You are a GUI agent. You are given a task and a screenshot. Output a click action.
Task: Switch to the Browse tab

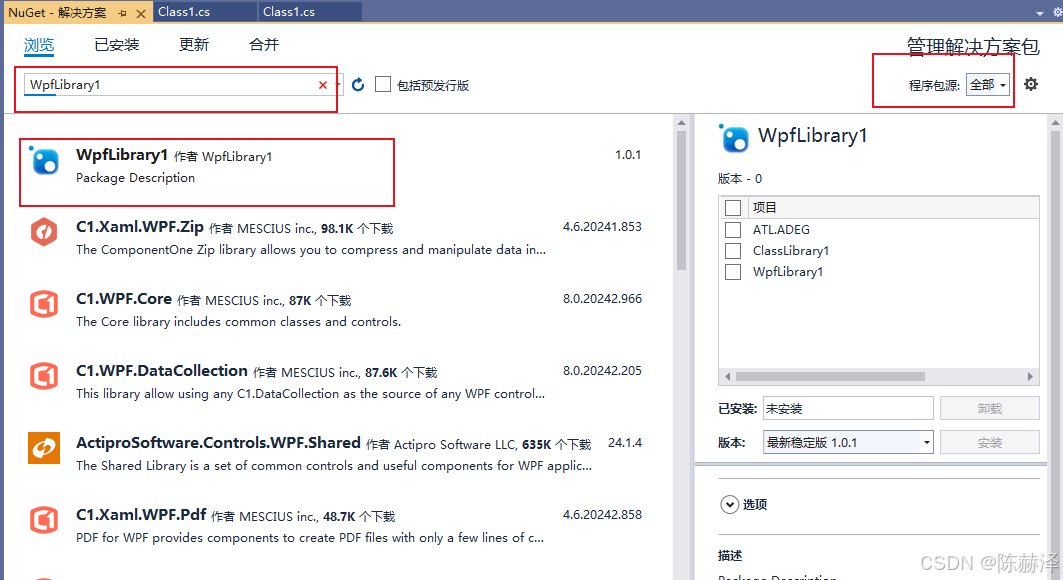(x=39, y=45)
